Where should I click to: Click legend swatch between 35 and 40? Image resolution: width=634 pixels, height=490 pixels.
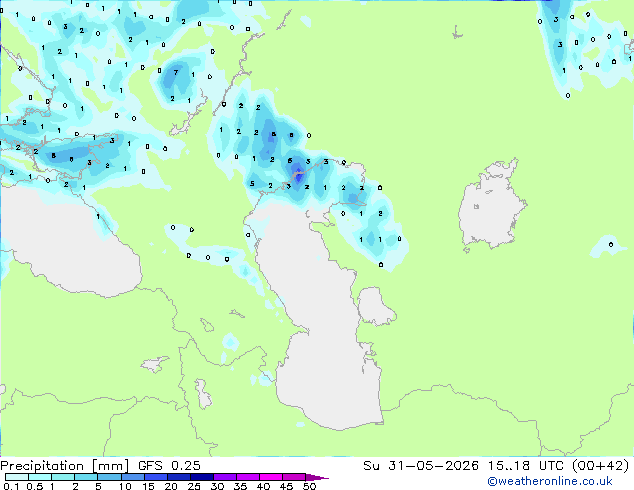click(247, 477)
